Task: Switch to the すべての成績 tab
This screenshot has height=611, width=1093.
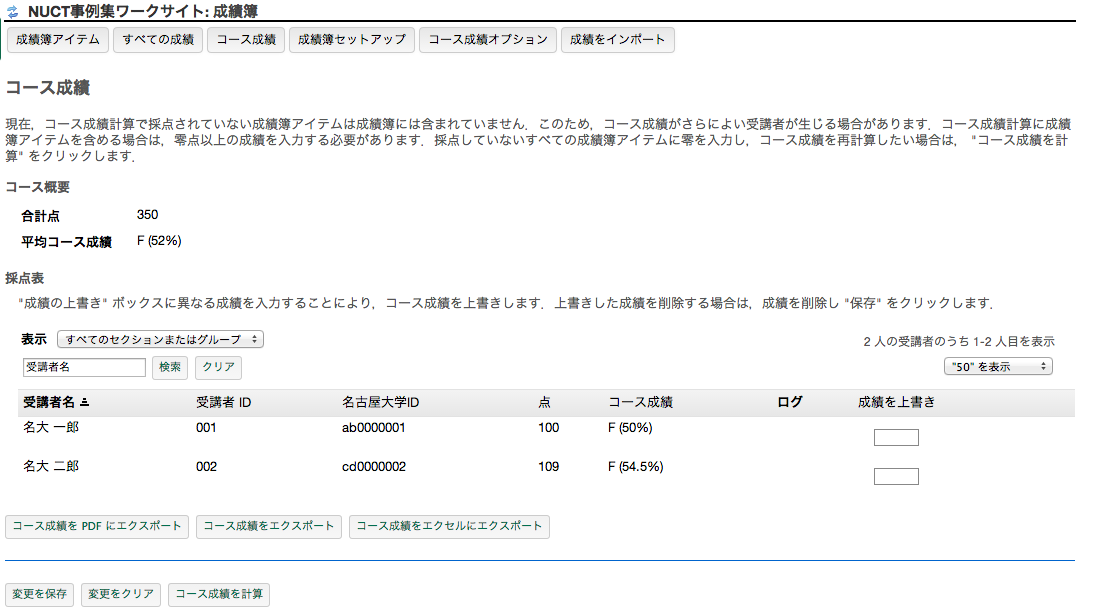Action: click(158, 40)
